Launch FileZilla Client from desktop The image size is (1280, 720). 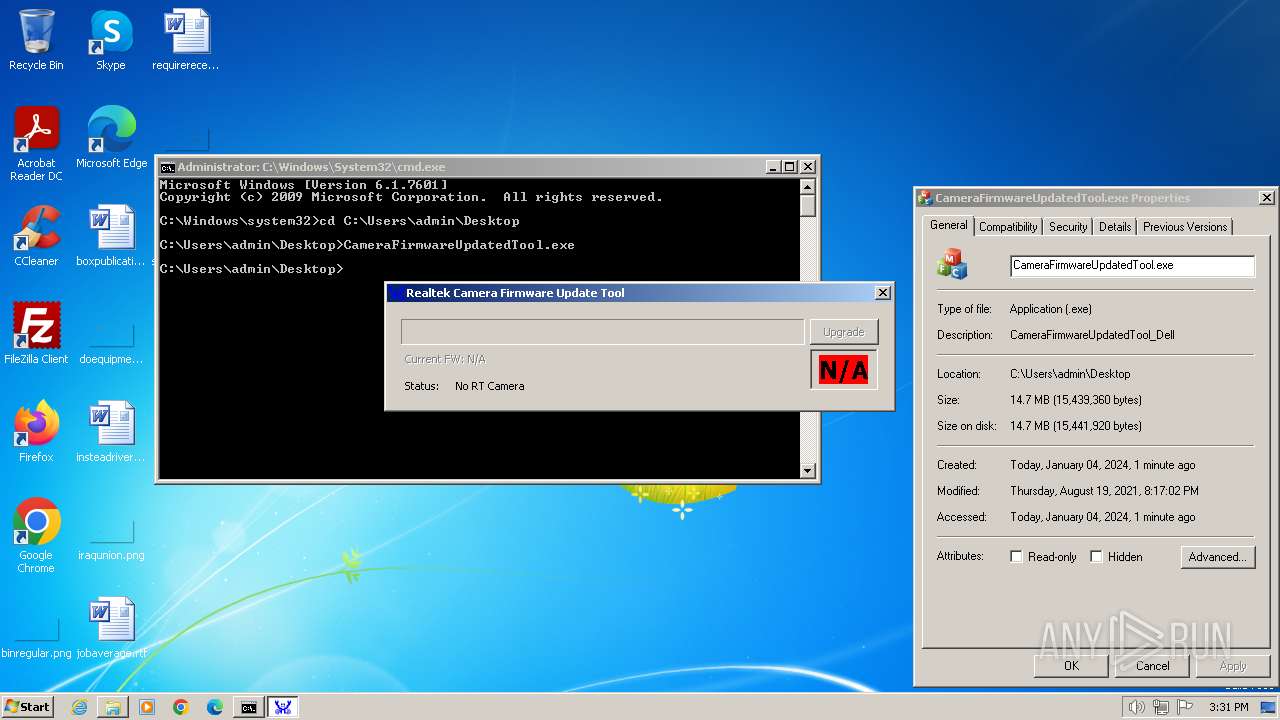[x=36, y=334]
